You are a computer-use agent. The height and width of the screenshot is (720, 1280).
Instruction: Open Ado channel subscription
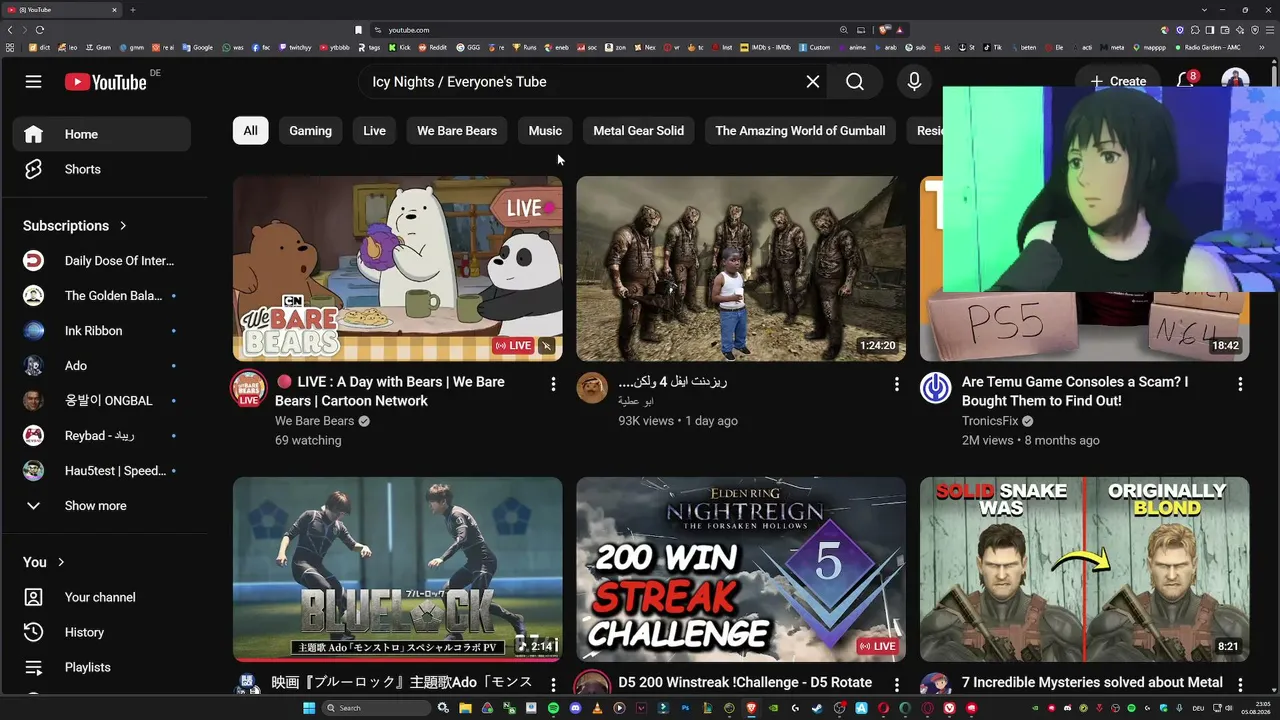[101, 366]
